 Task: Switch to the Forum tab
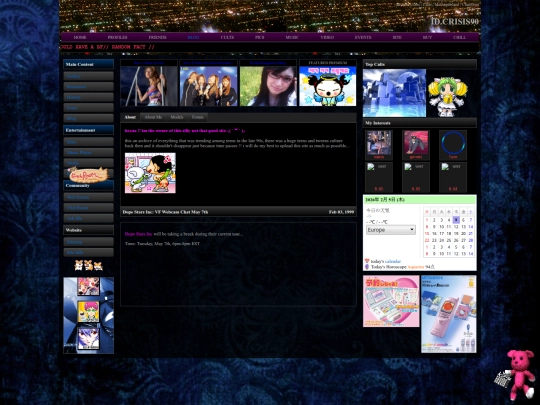pos(198,117)
